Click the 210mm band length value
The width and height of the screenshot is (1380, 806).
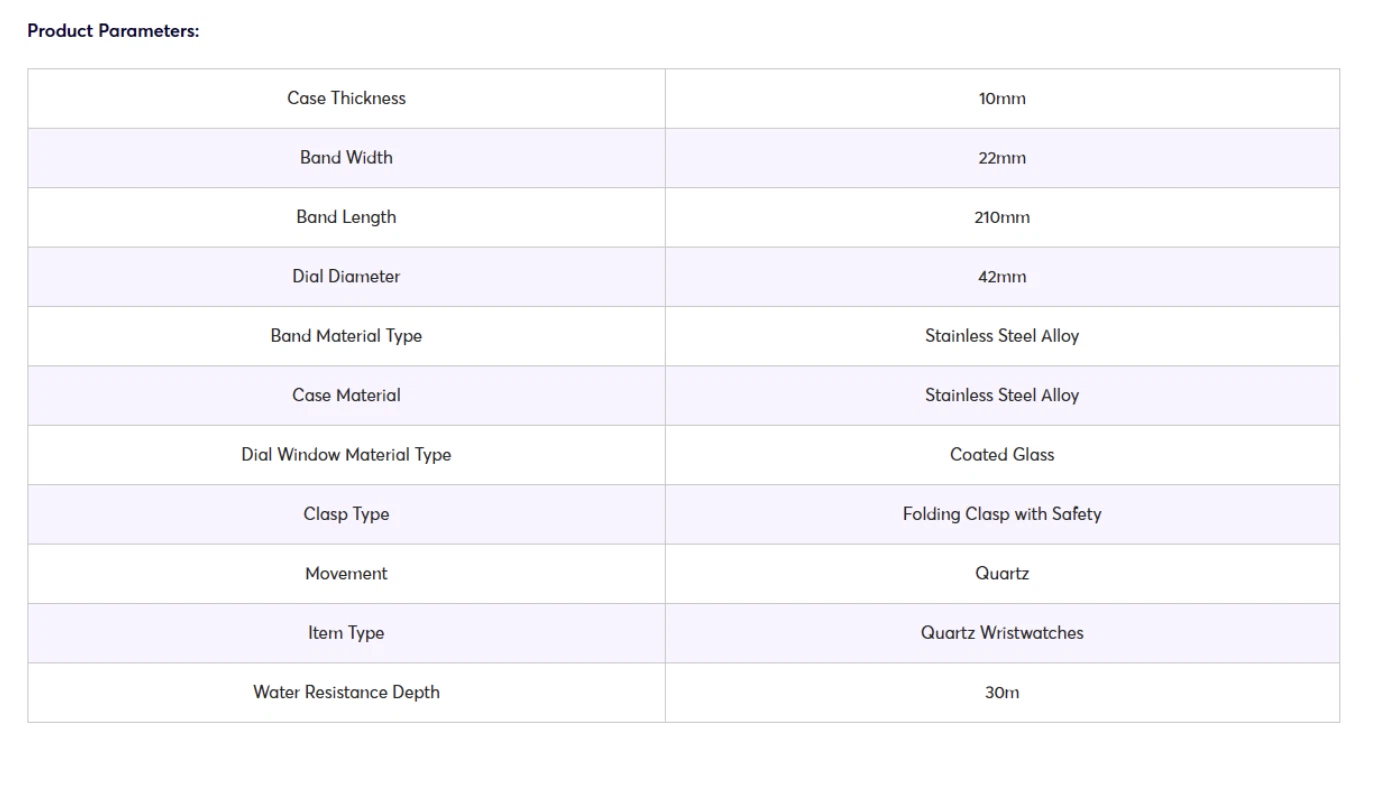(x=1002, y=217)
